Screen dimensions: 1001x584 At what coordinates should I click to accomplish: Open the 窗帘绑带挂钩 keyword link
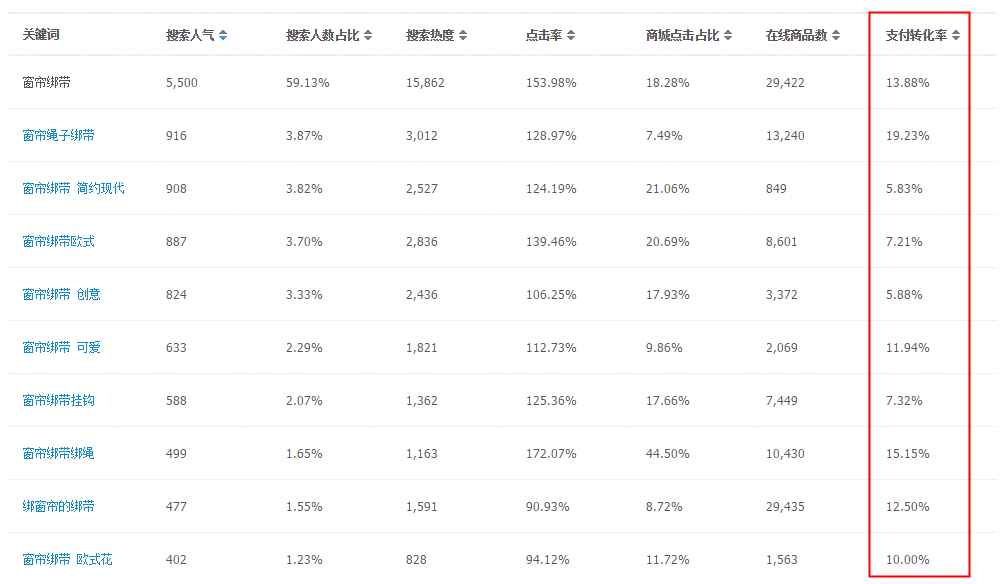(x=59, y=401)
